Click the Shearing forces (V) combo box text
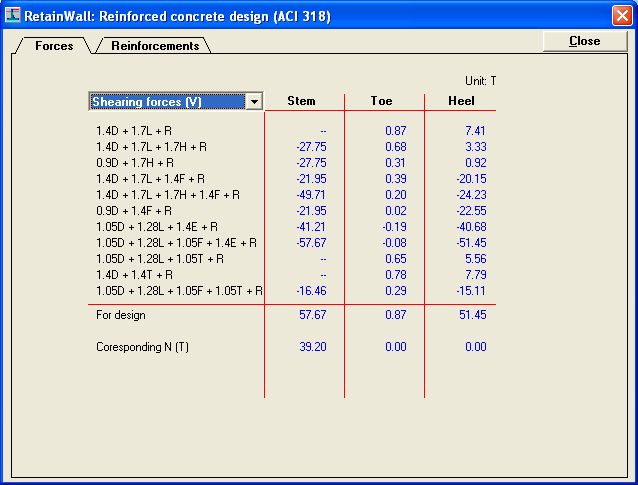This screenshot has height=485, width=638. coord(147,102)
